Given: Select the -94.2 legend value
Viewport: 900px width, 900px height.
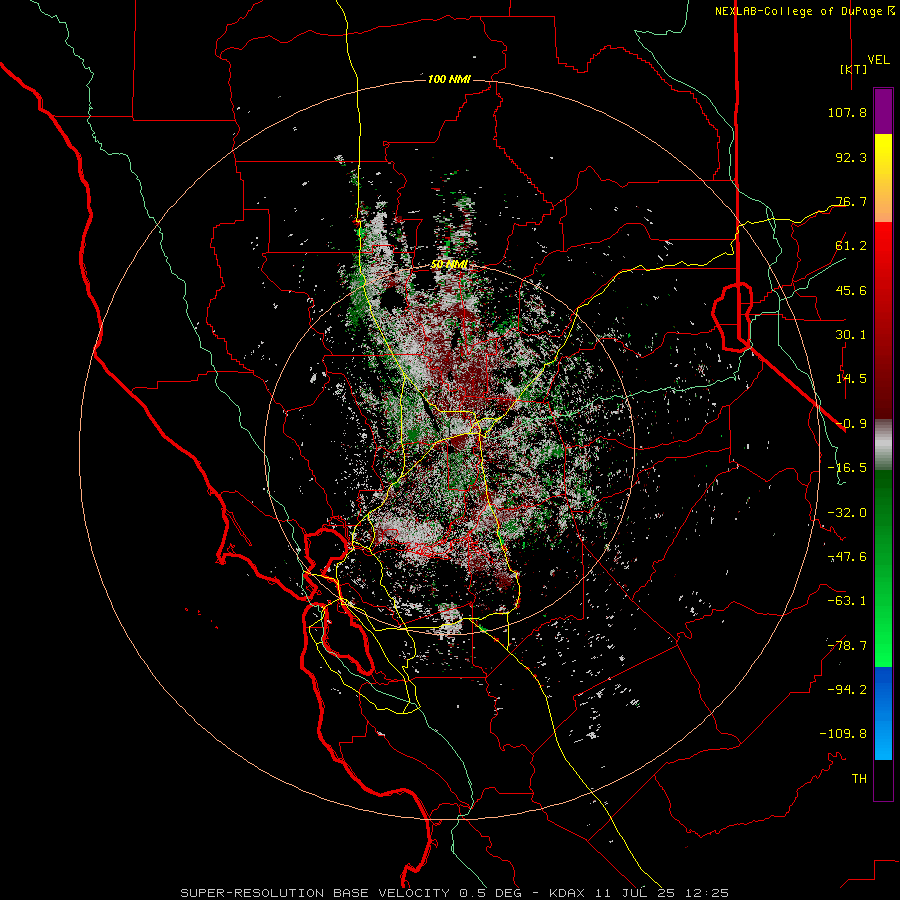Looking at the screenshot, I should [x=847, y=690].
